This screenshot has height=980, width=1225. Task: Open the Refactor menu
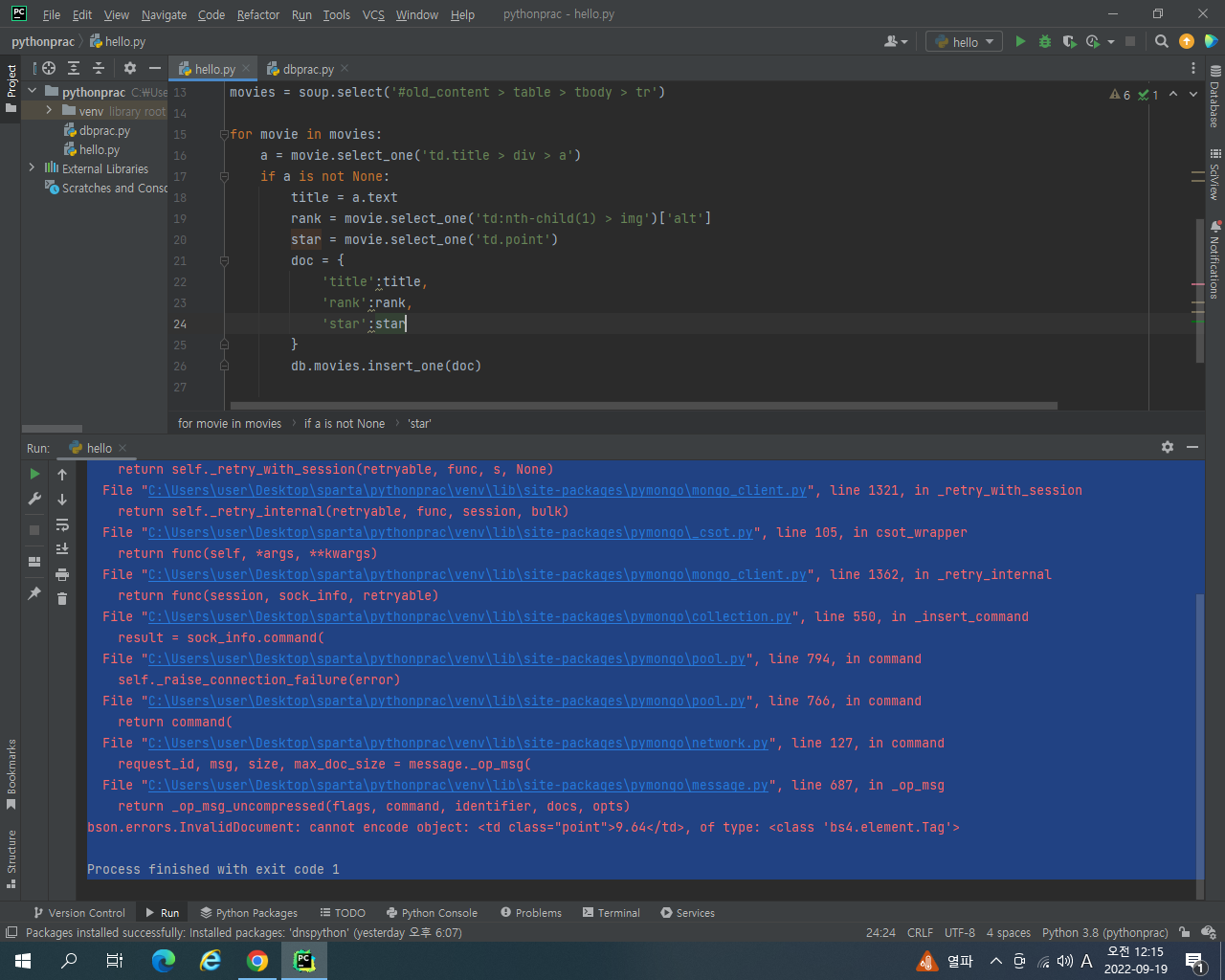pos(258,14)
